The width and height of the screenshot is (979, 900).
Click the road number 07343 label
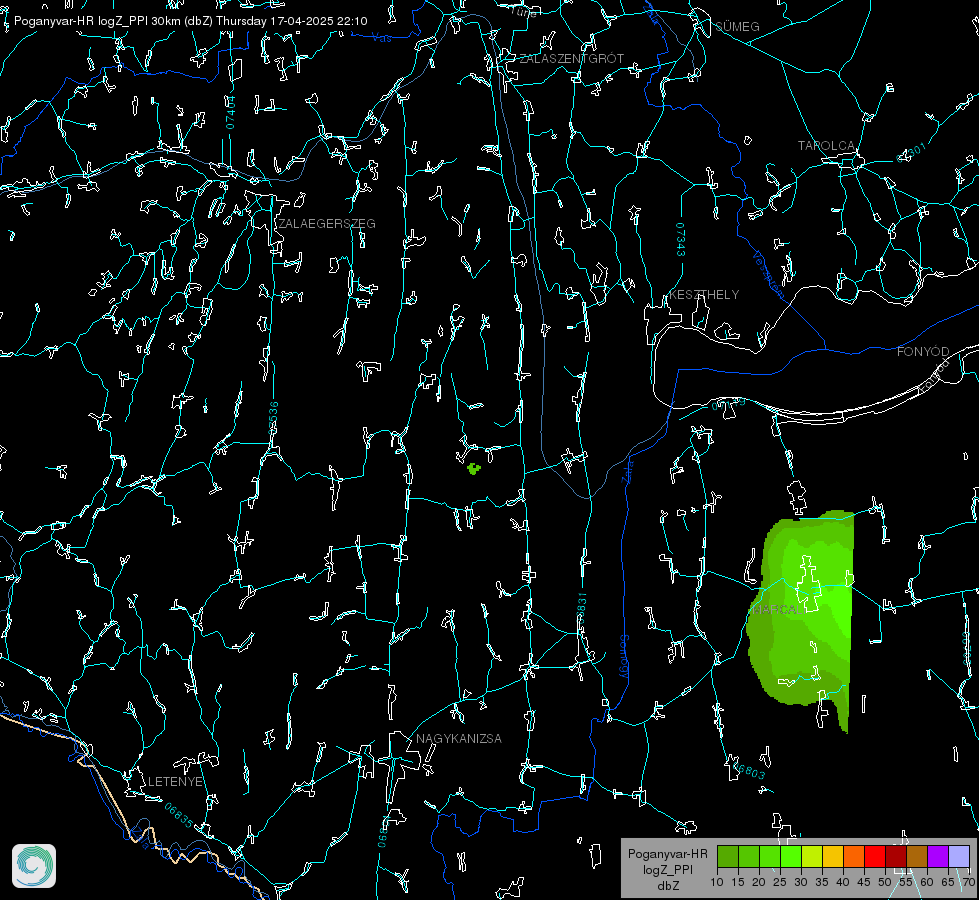click(x=681, y=240)
